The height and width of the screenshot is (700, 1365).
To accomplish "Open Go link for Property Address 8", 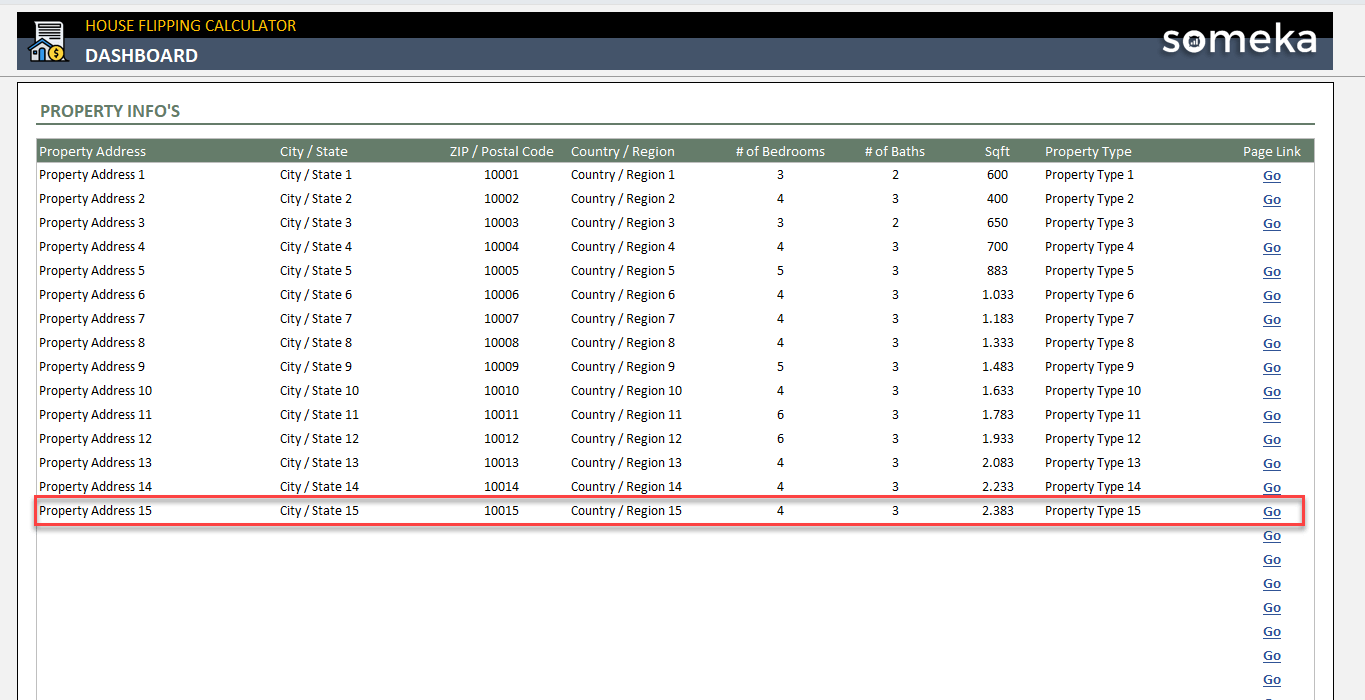I will [1271, 344].
